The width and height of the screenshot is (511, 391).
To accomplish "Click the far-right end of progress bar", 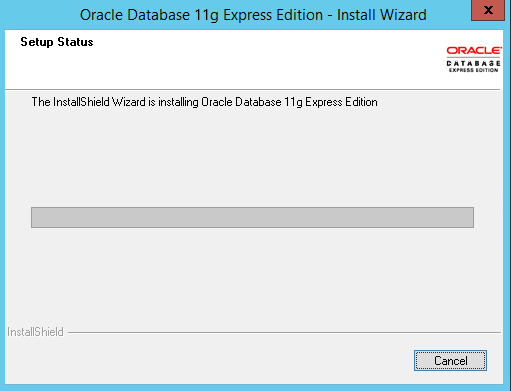I will [x=470, y=217].
